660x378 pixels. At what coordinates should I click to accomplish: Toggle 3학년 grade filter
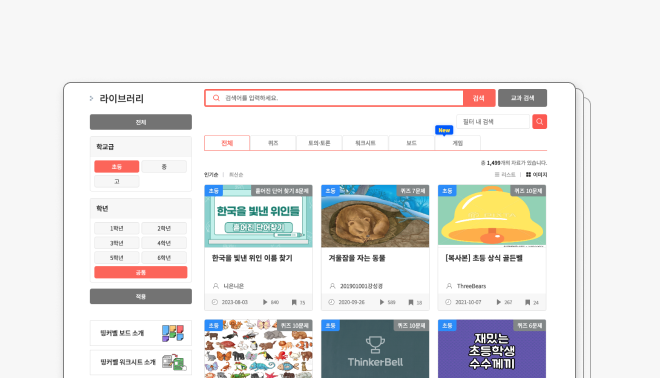click(x=117, y=243)
